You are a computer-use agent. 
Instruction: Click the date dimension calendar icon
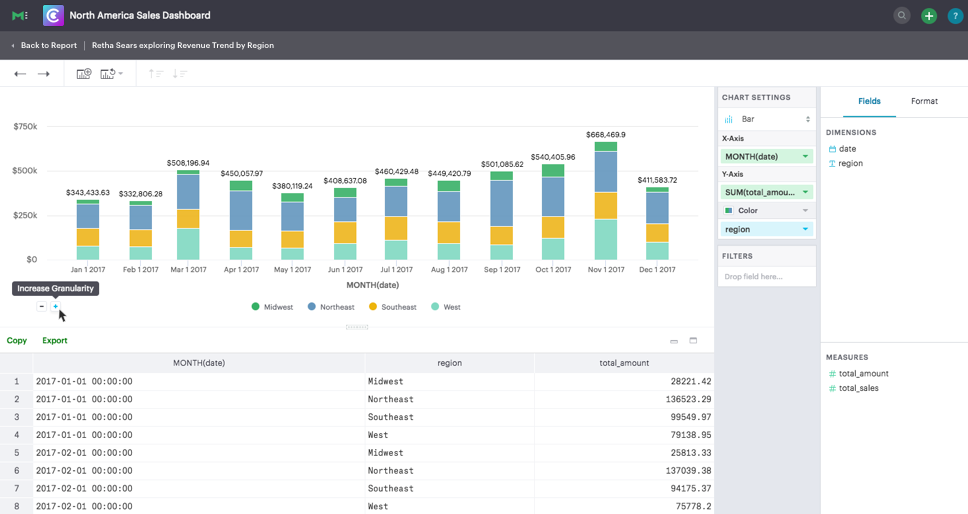(x=832, y=149)
